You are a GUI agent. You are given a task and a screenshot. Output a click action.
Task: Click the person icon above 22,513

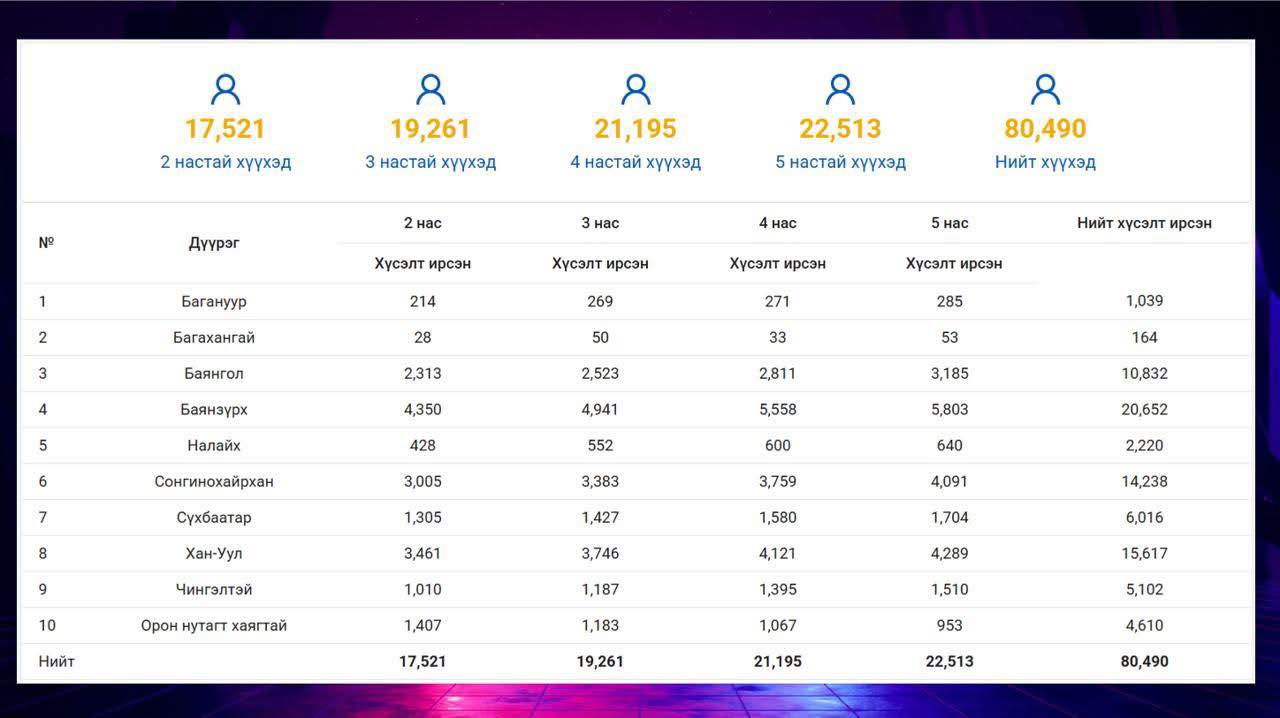(x=840, y=90)
